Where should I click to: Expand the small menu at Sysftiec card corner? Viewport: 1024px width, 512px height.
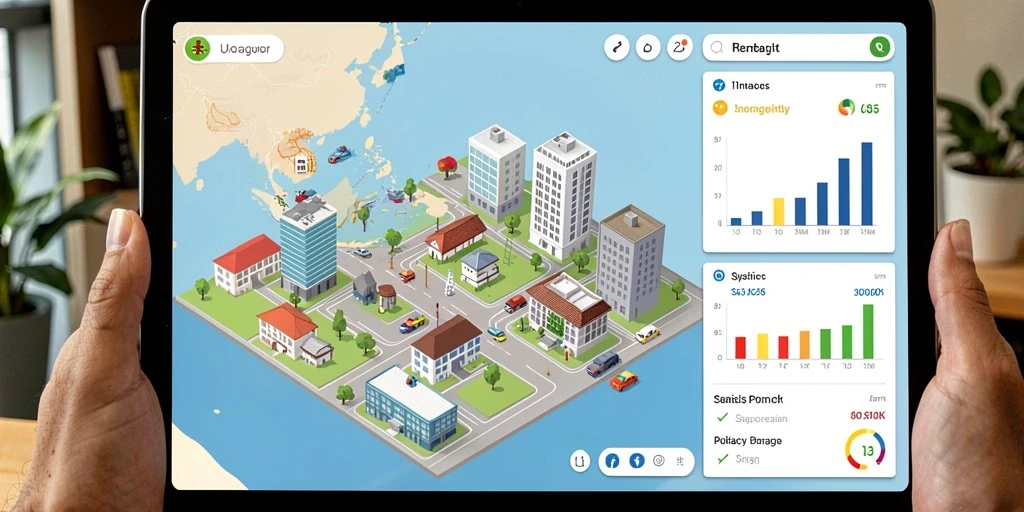pos(880,276)
